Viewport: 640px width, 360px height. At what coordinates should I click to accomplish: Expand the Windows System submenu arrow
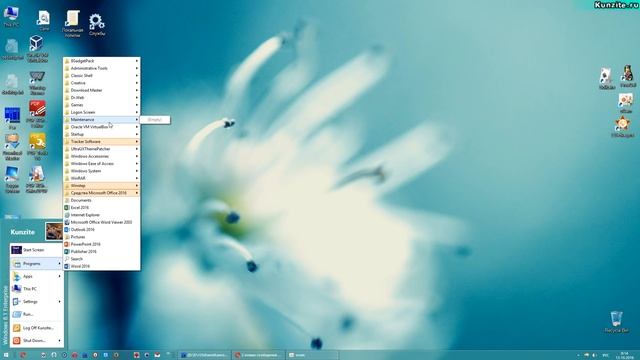click(137, 171)
